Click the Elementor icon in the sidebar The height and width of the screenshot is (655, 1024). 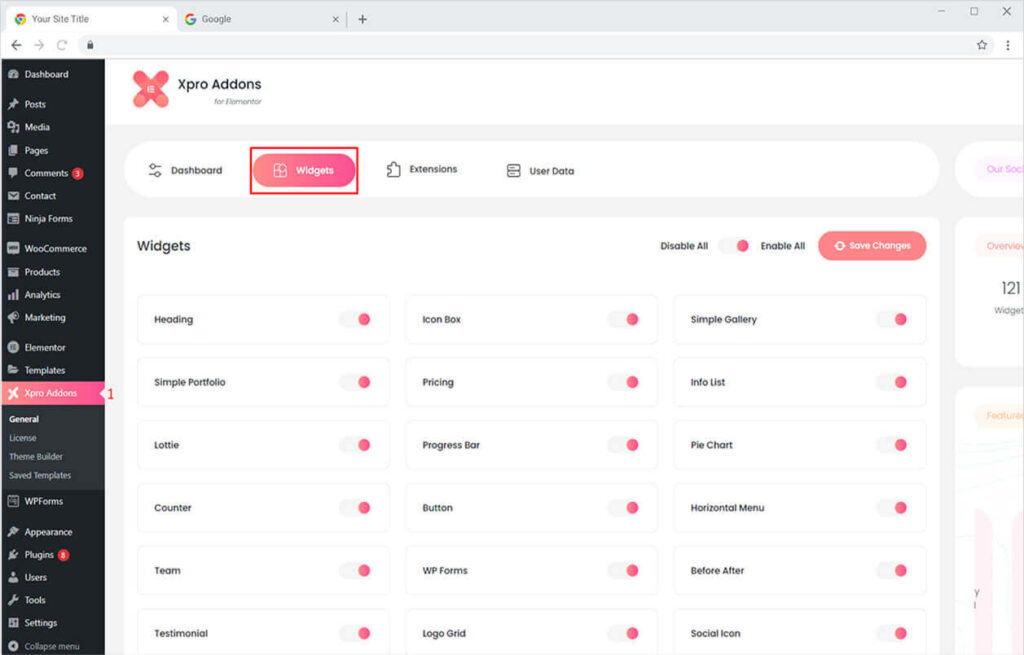tap(13, 348)
